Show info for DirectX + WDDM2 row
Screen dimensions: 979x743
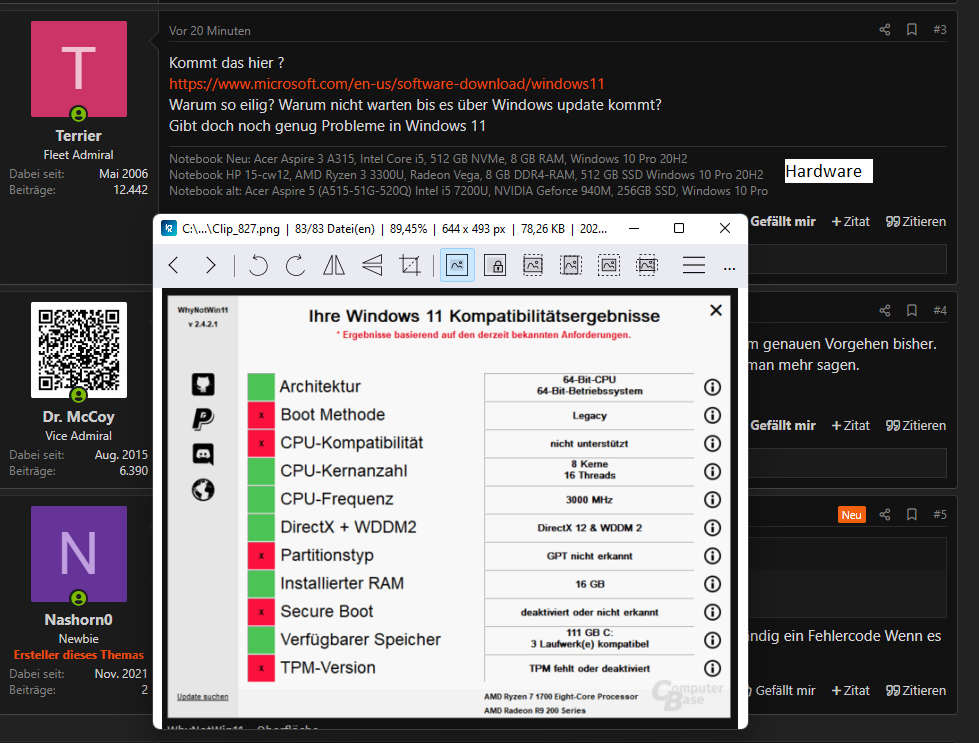coord(712,528)
